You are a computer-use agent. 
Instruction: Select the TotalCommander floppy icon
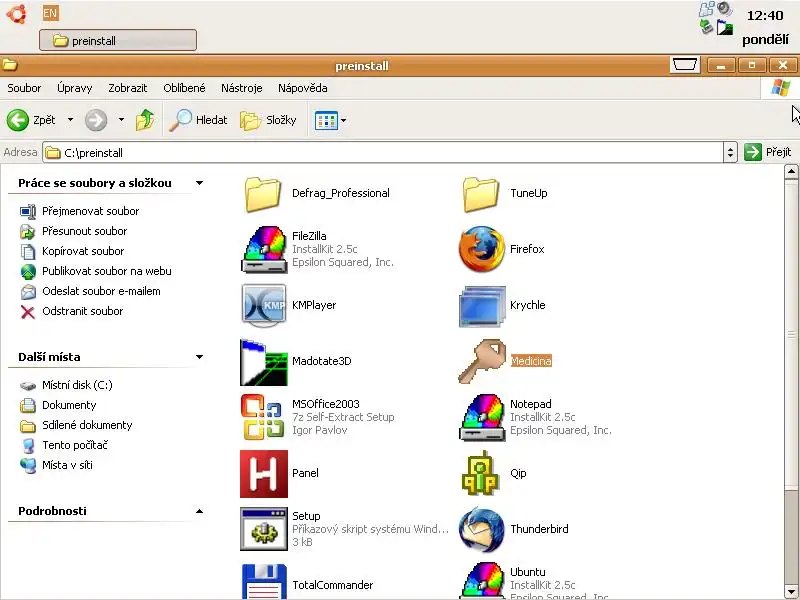(264, 581)
